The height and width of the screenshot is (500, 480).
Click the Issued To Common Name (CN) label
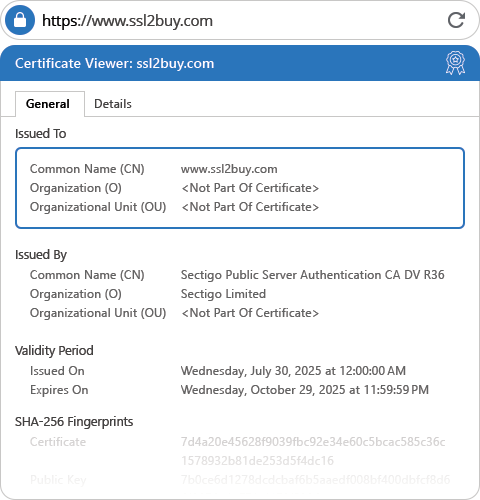pos(87,169)
